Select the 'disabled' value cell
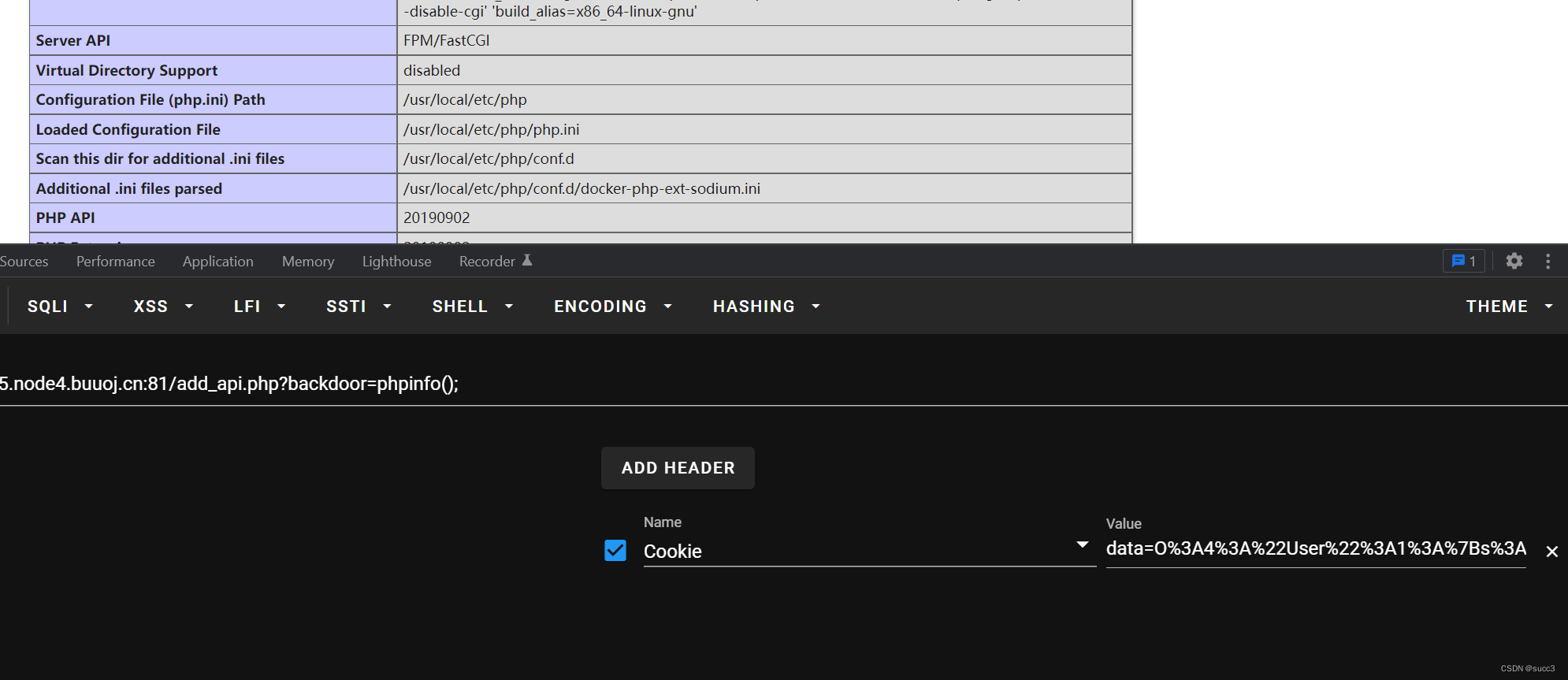The width and height of the screenshot is (1568, 680). coord(764,70)
